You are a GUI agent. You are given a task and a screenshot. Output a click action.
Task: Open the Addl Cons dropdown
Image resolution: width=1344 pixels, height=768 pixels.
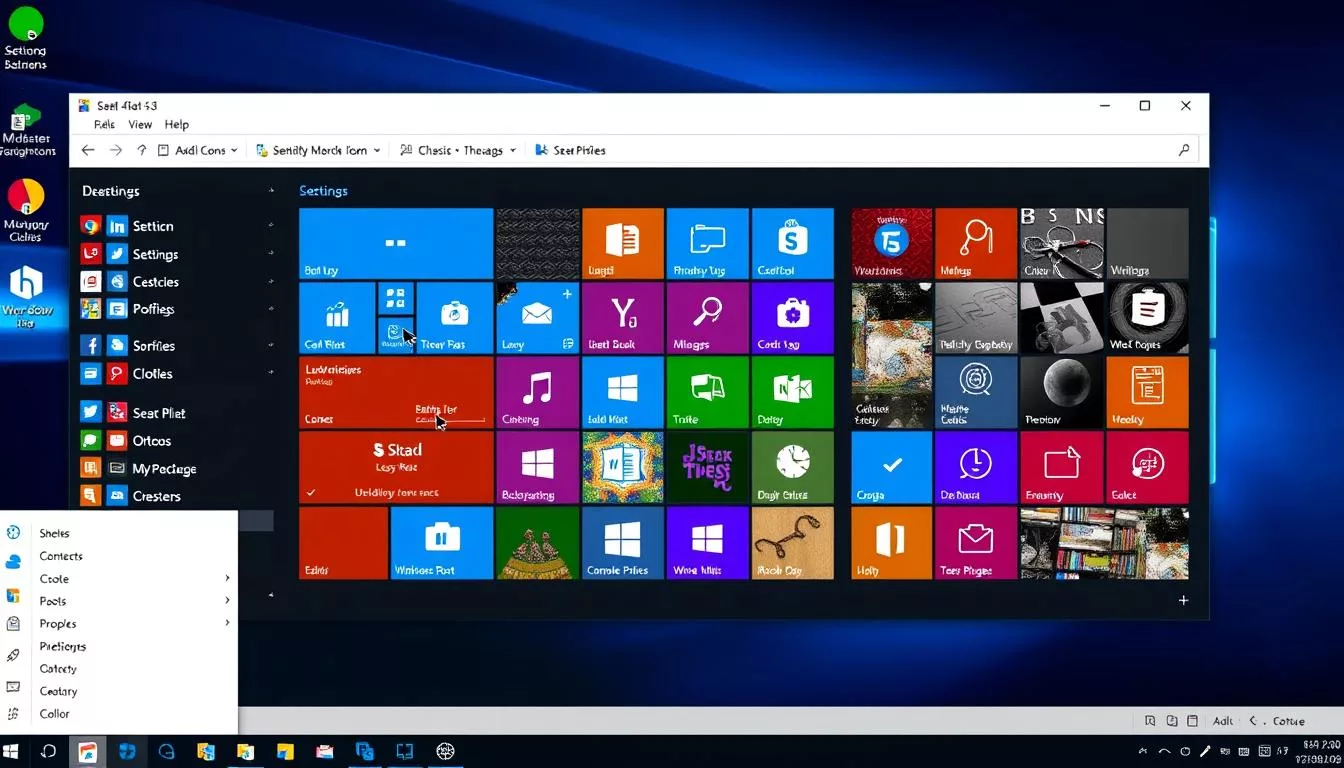[x=198, y=150]
